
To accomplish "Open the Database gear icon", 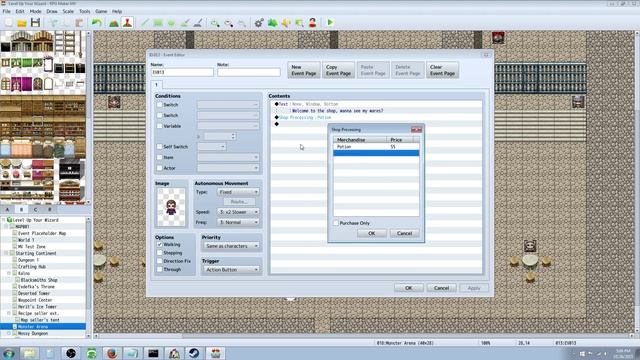I will (259, 23).
